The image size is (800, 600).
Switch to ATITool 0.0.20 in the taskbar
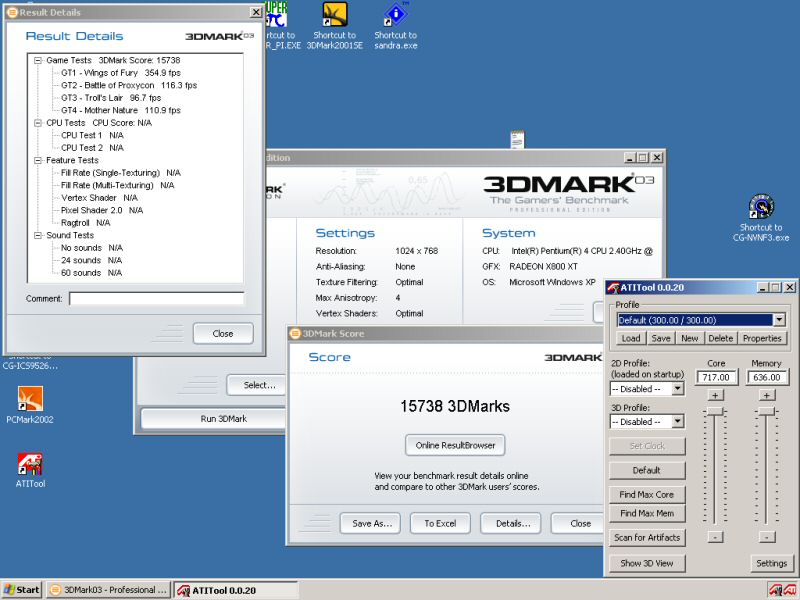point(235,590)
